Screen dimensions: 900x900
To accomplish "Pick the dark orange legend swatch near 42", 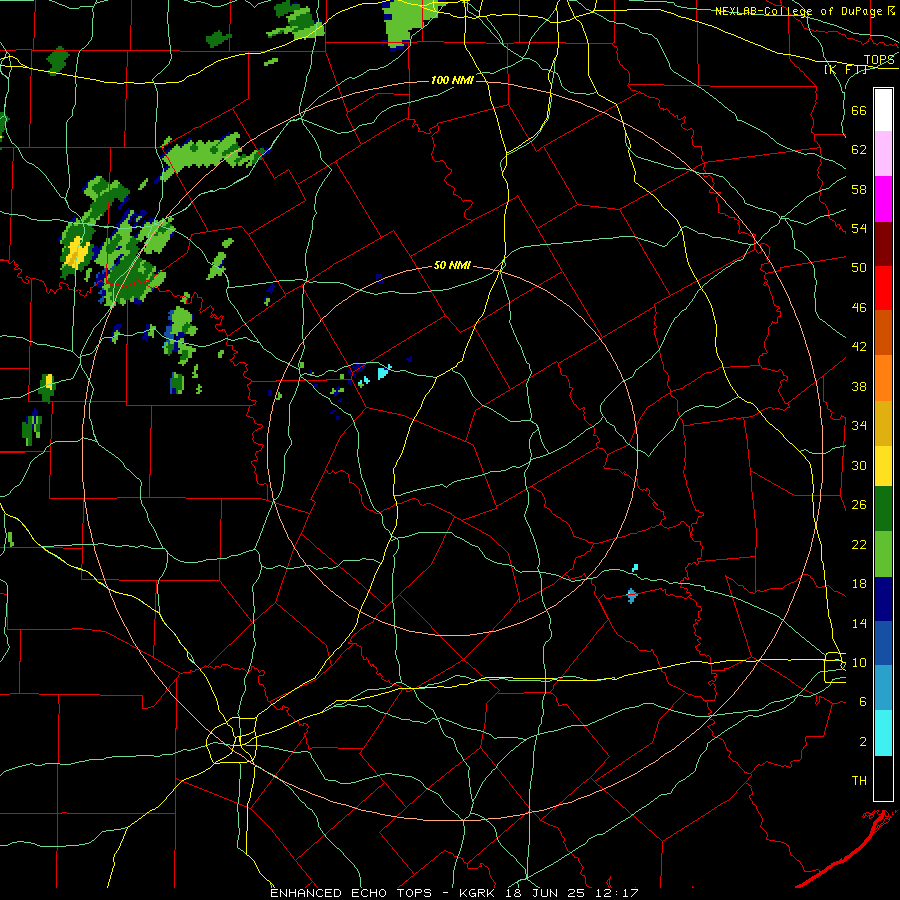I will pyautogui.click(x=883, y=332).
